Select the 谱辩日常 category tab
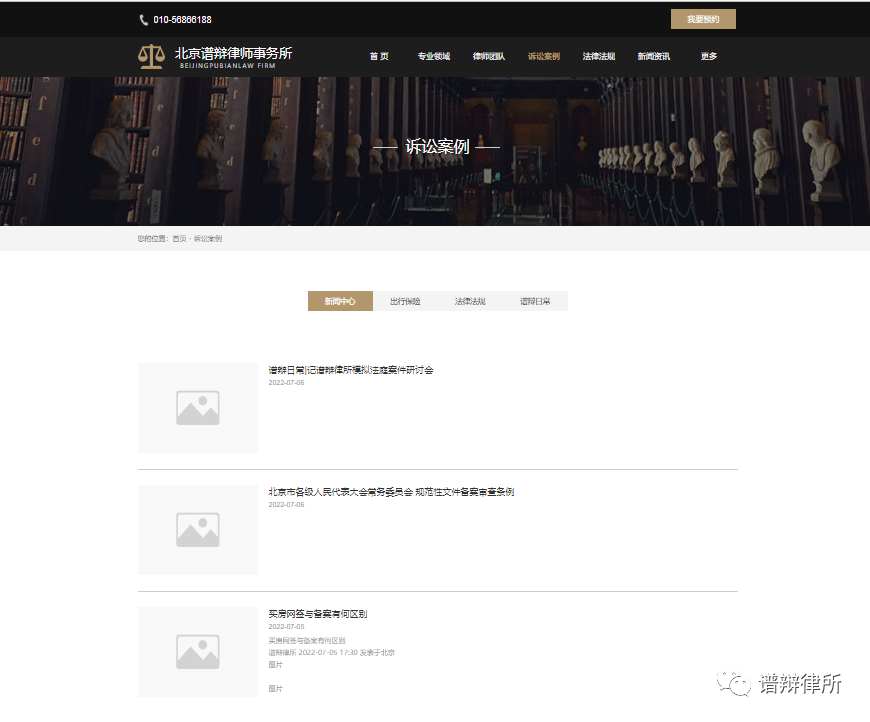Screen dimensions: 870x722 535,301
